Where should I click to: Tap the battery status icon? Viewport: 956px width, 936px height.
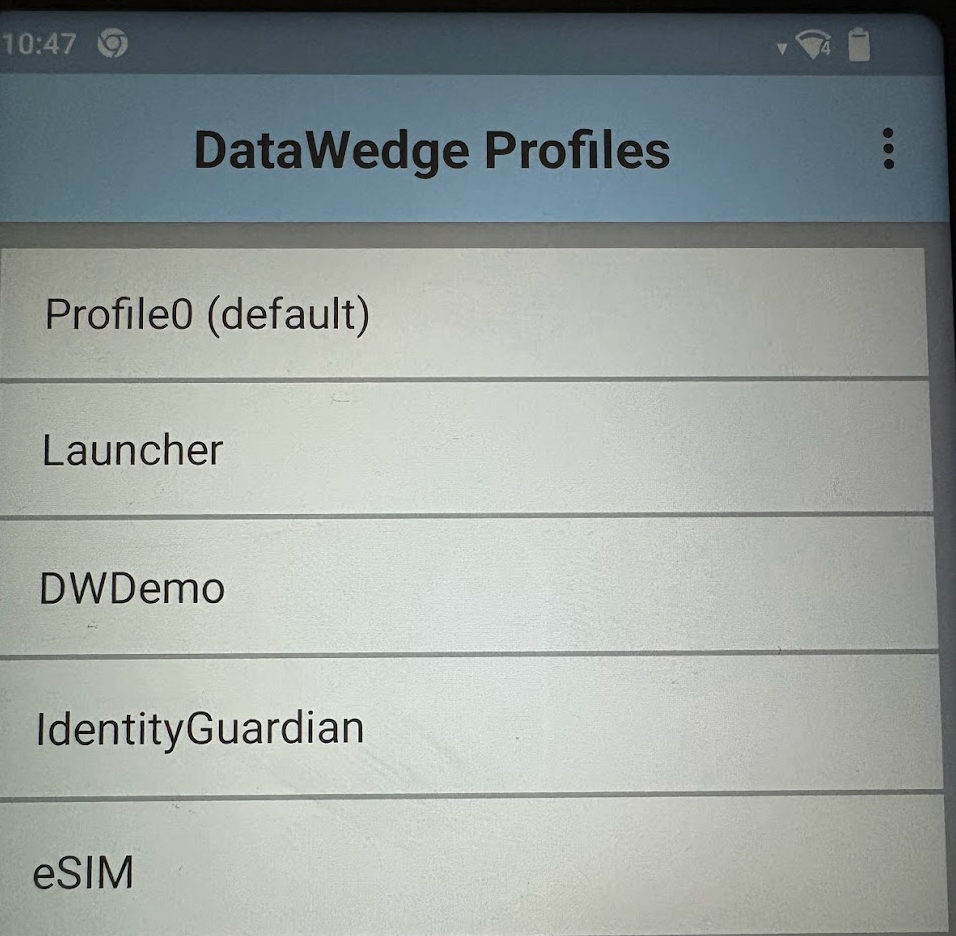point(859,45)
